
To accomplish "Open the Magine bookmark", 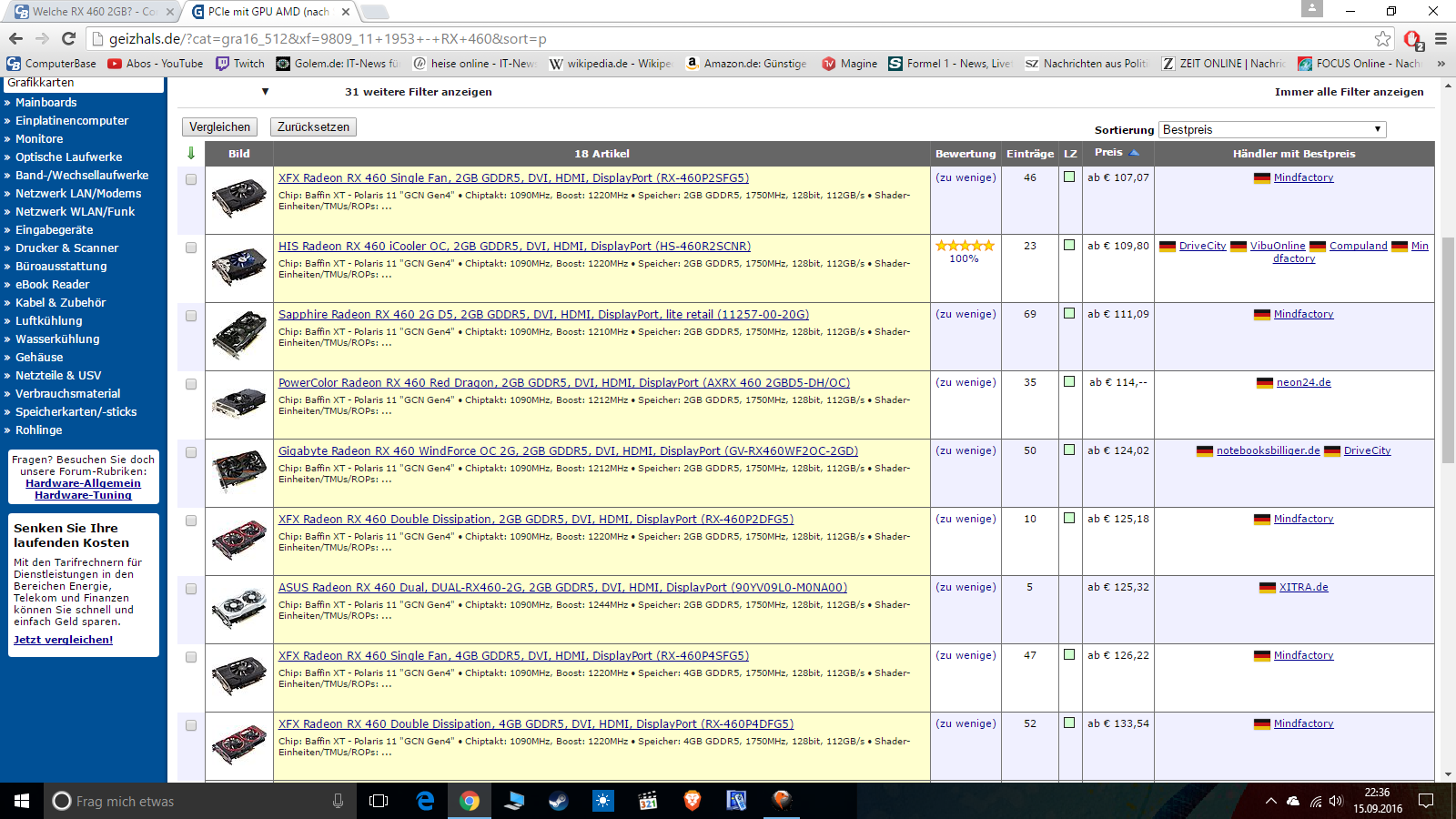I will [x=850, y=64].
